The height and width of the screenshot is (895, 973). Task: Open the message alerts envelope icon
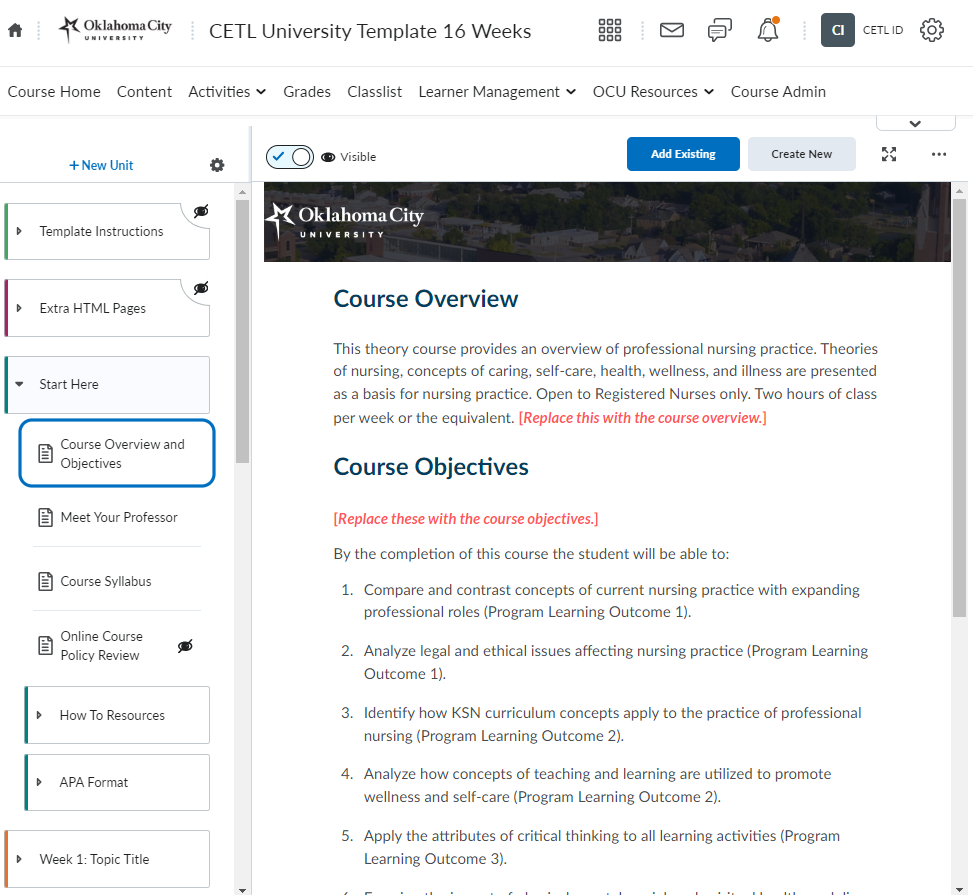tap(672, 31)
